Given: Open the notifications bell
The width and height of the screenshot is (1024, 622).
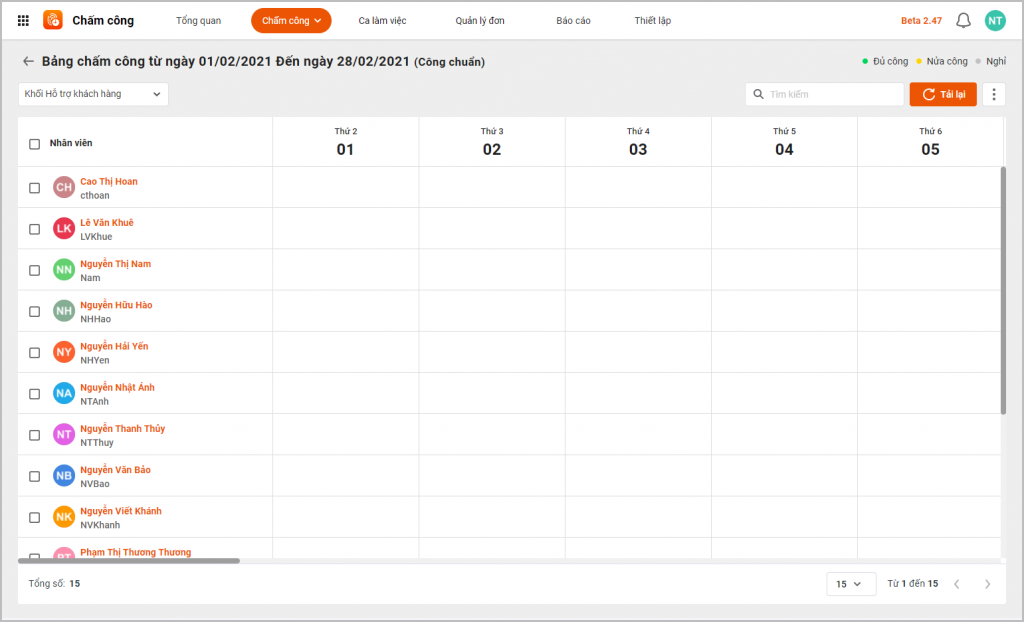Looking at the screenshot, I should point(963,21).
